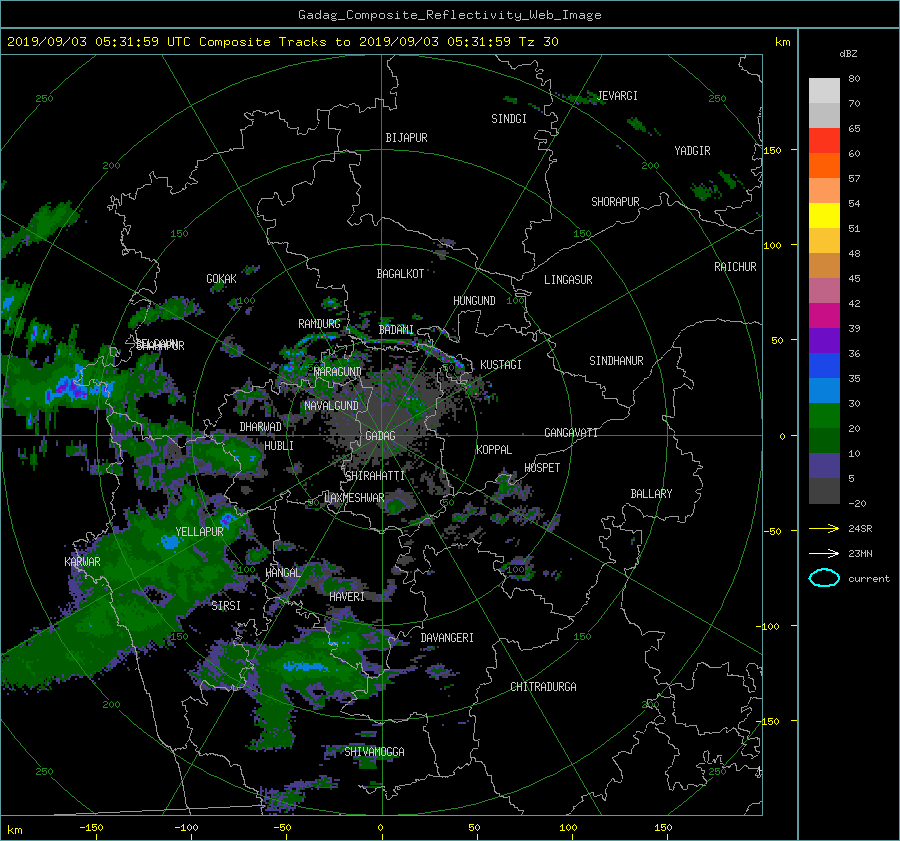Click the GANGAVATI city label
The width and height of the screenshot is (900, 841).
[x=571, y=433]
